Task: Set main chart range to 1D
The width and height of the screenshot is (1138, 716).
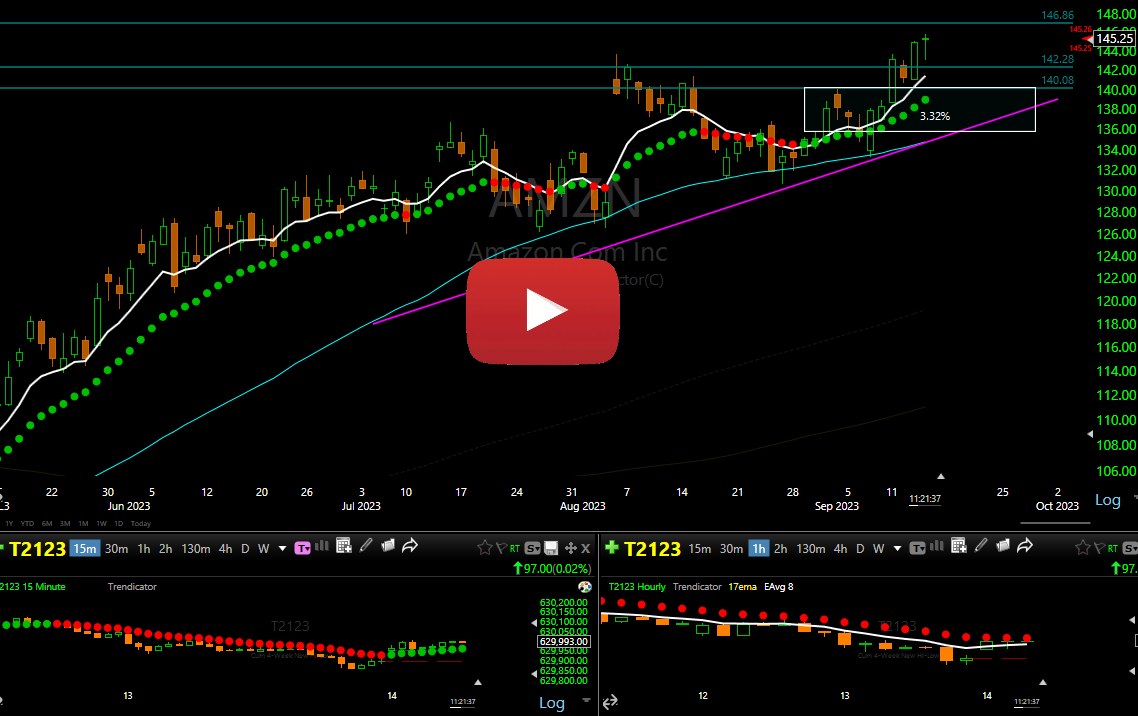Action: [118, 523]
